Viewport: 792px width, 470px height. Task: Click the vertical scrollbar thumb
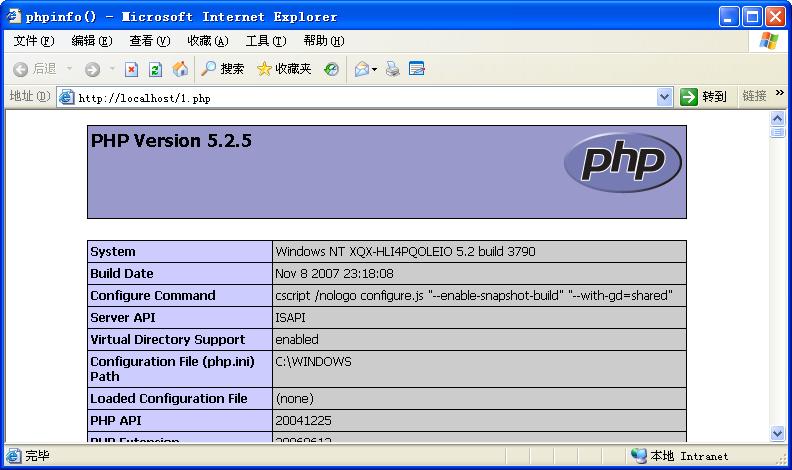[777, 132]
